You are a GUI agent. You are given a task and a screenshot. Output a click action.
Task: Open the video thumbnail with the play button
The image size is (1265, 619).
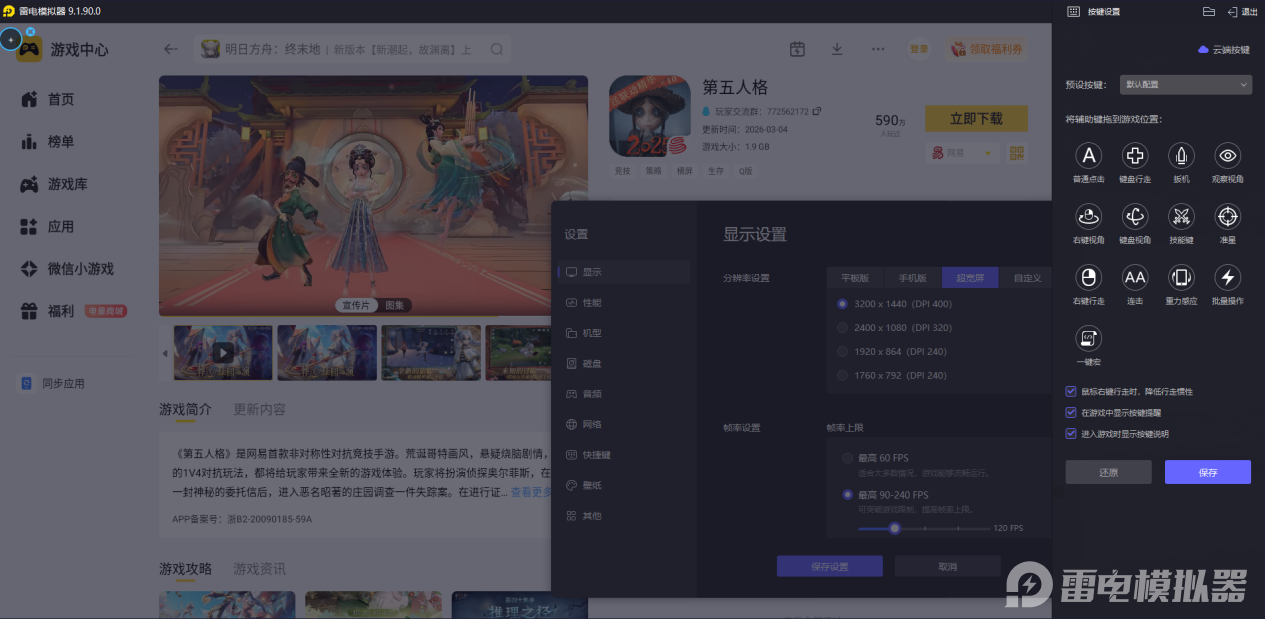point(223,353)
